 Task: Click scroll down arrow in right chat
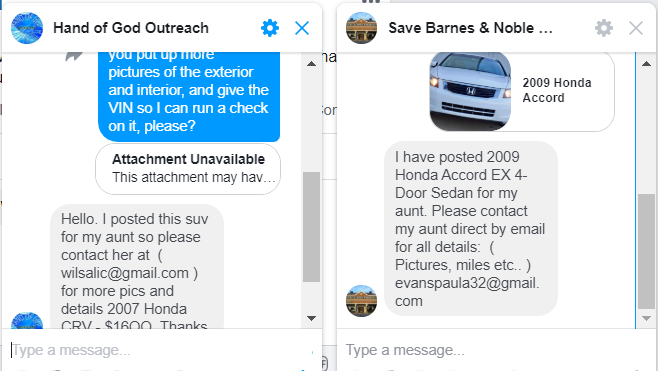tap(646, 318)
